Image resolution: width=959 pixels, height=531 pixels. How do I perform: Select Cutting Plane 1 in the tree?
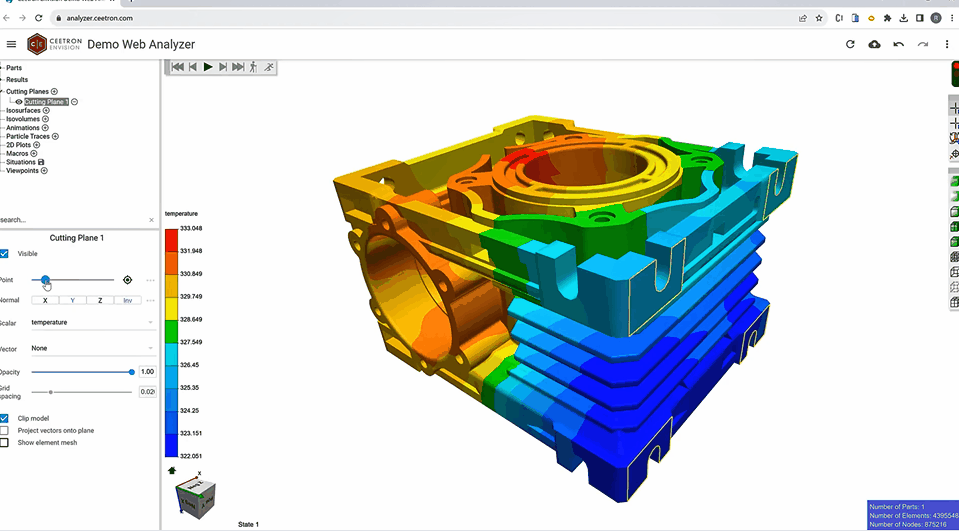(x=46, y=102)
